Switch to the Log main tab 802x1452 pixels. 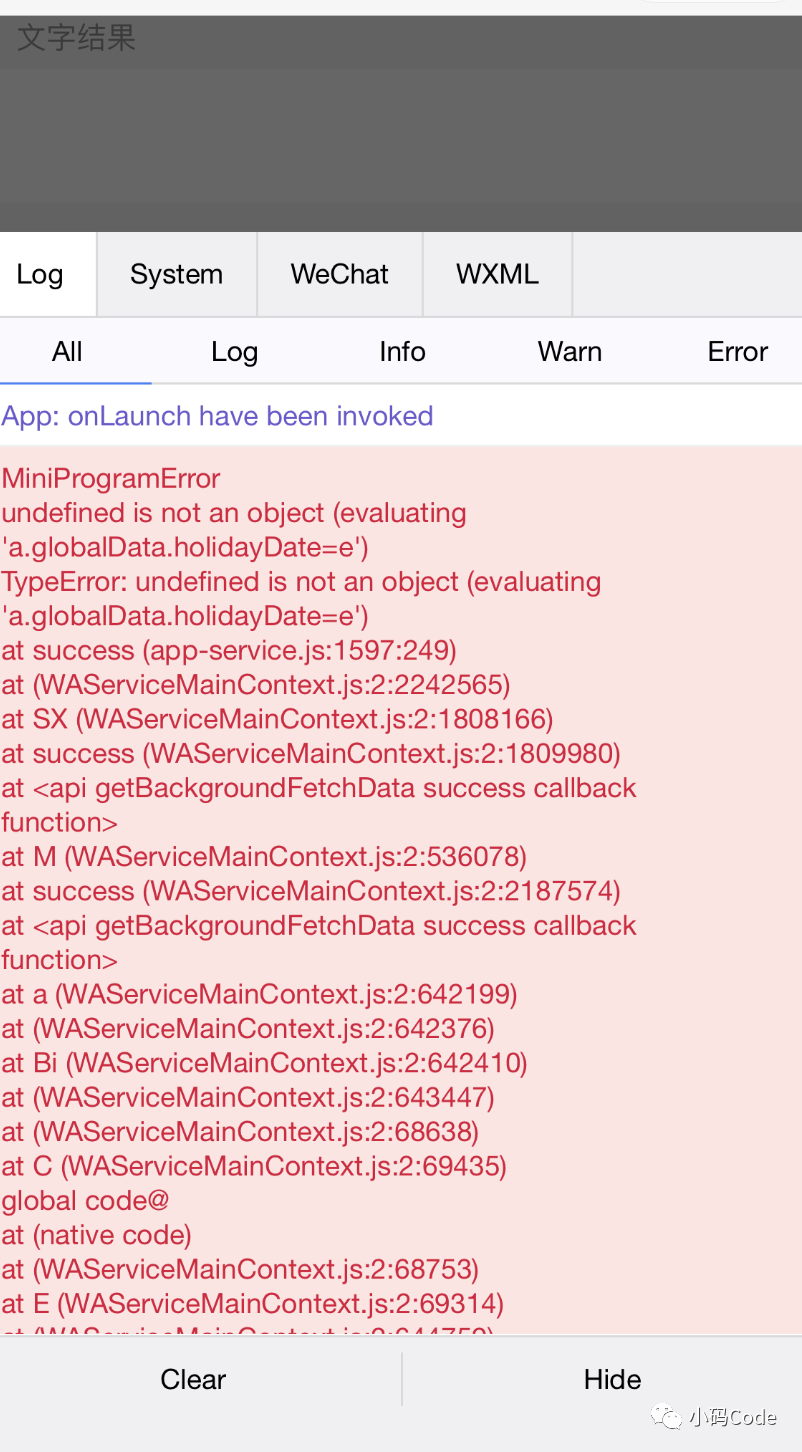tap(40, 274)
